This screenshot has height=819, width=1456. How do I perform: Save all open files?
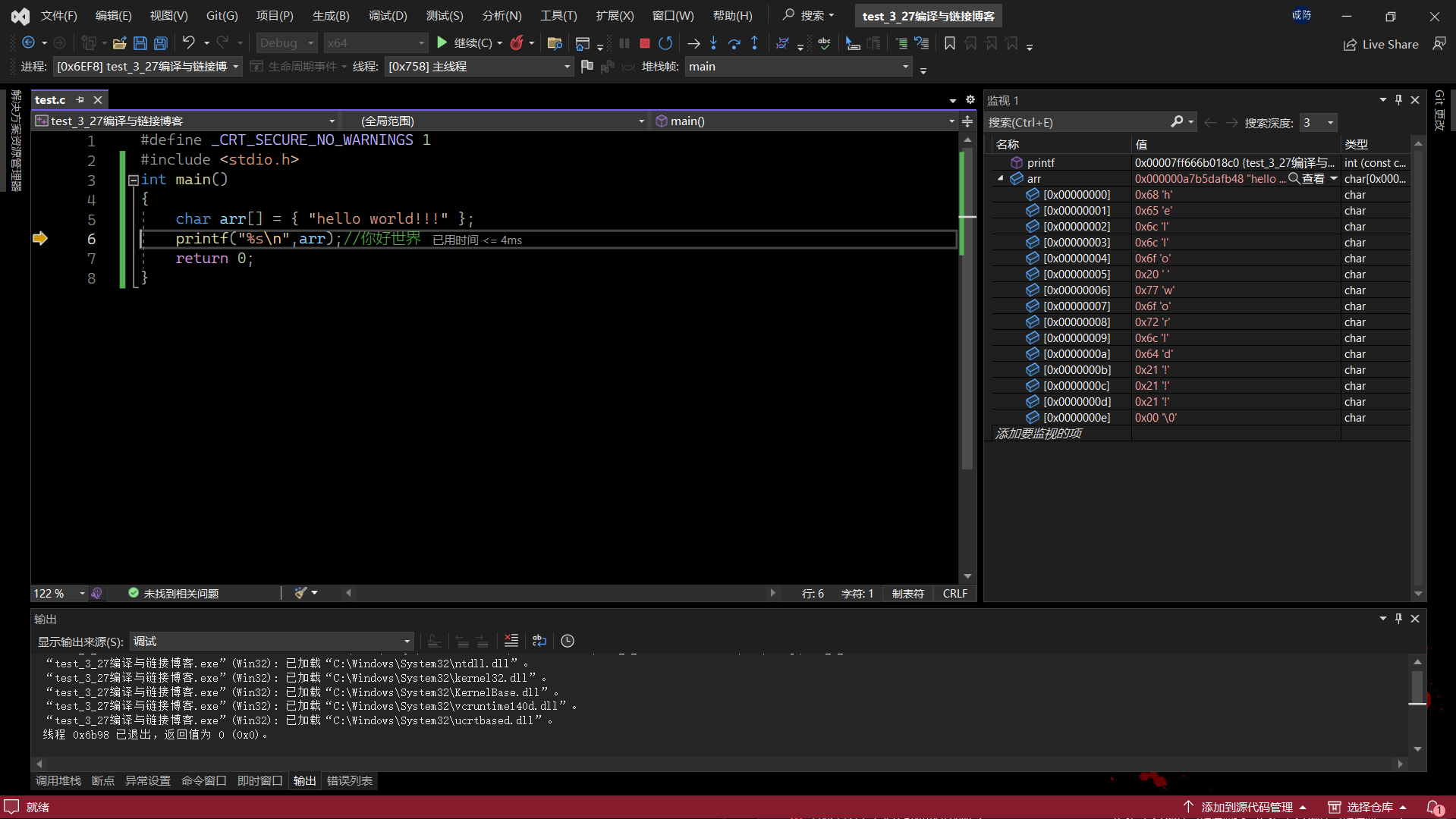[160, 43]
